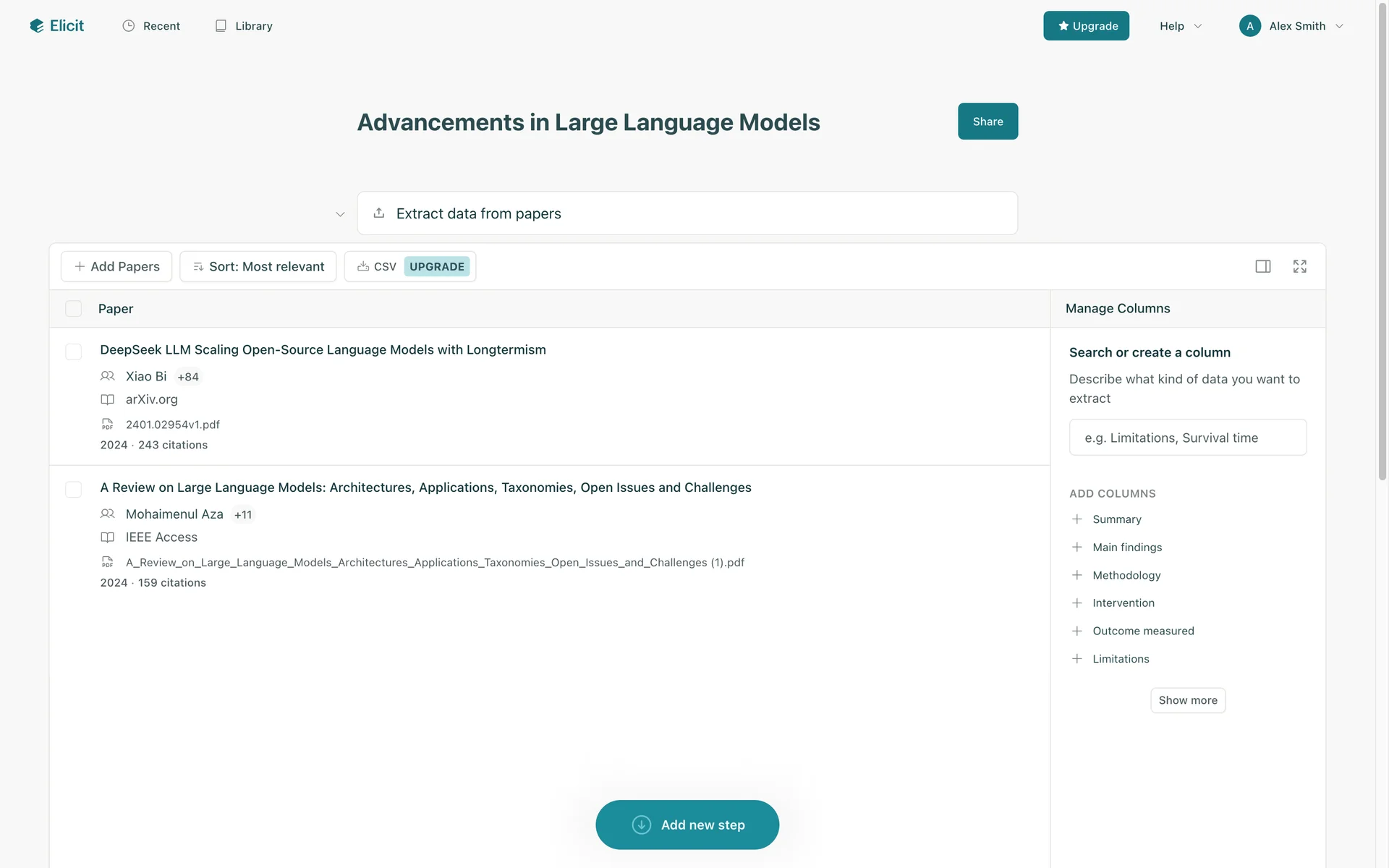Check the Review on LLMs paper checkbox
This screenshot has width=1389, height=868.
pos(74,489)
